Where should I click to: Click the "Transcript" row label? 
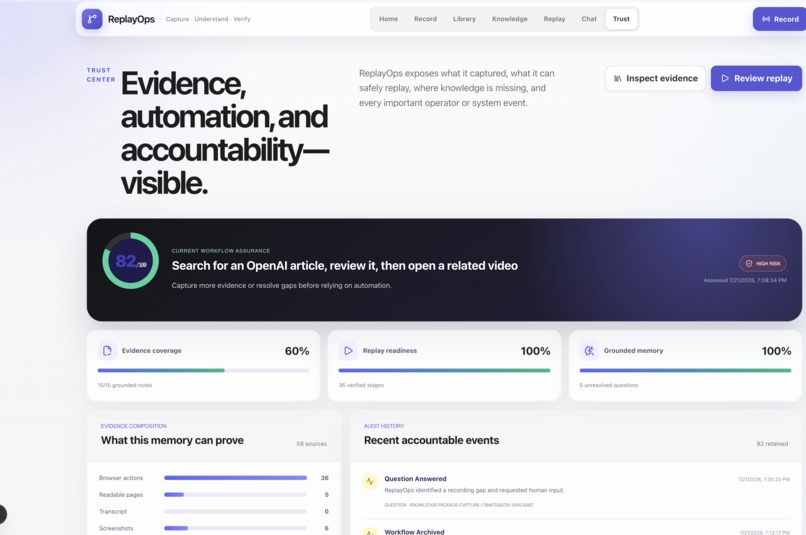[x=113, y=511]
